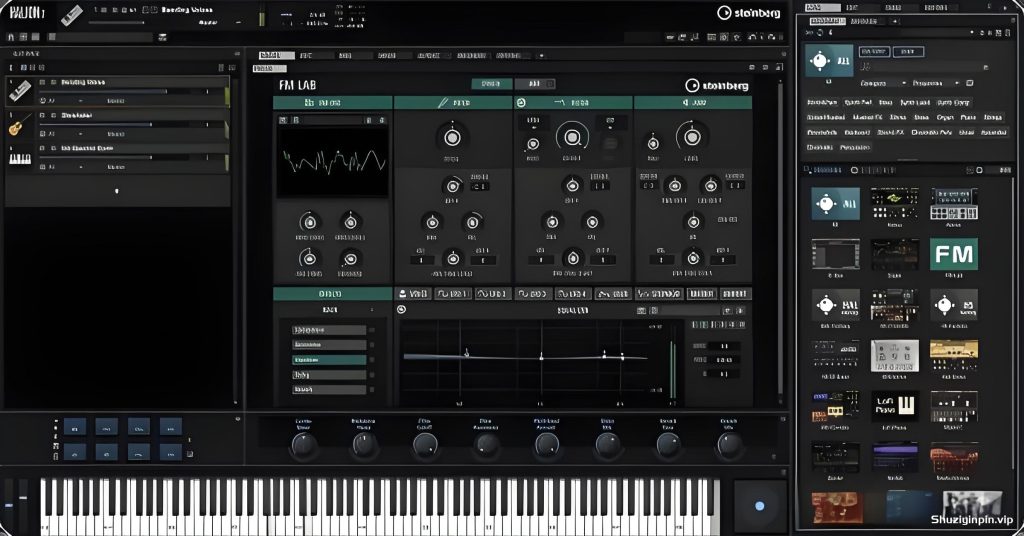Click the blue dot in the sphere control
The image size is (1024, 536).
click(x=759, y=505)
